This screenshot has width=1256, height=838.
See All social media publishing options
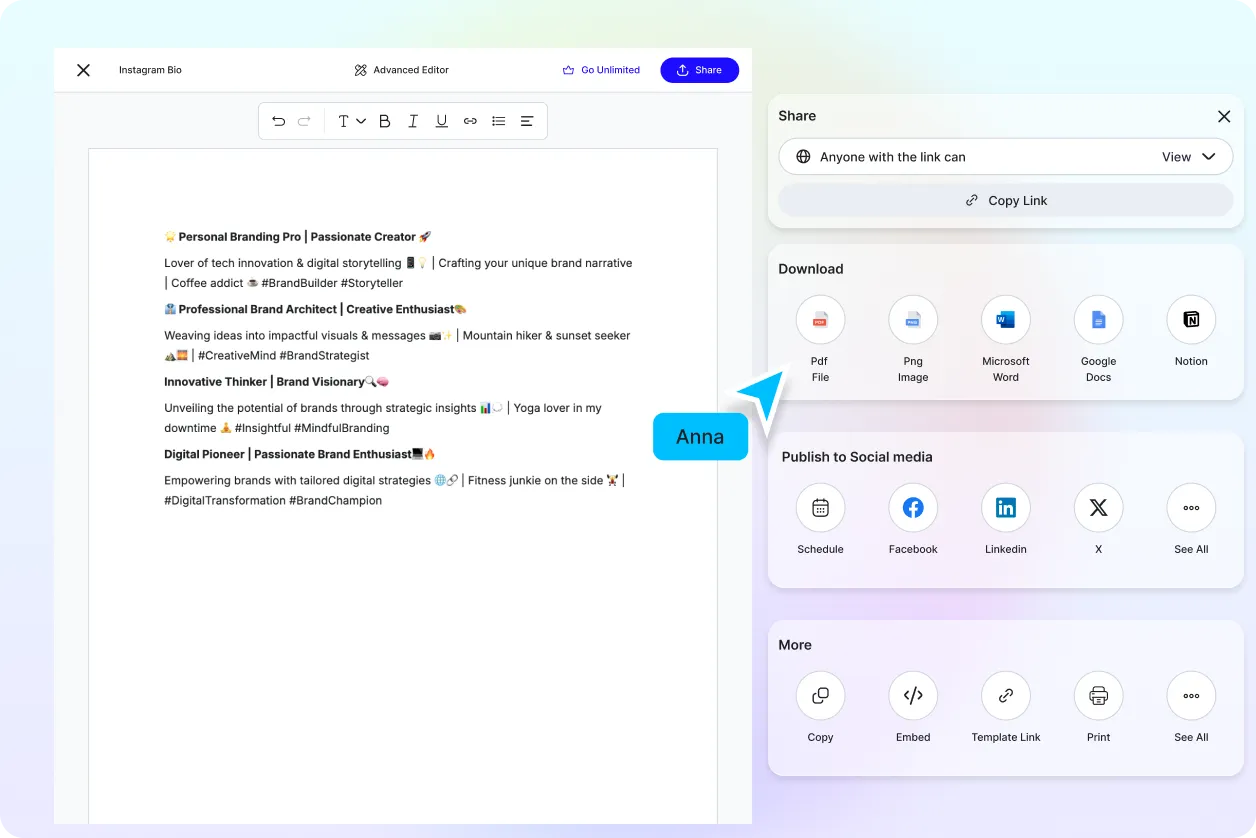(1190, 507)
